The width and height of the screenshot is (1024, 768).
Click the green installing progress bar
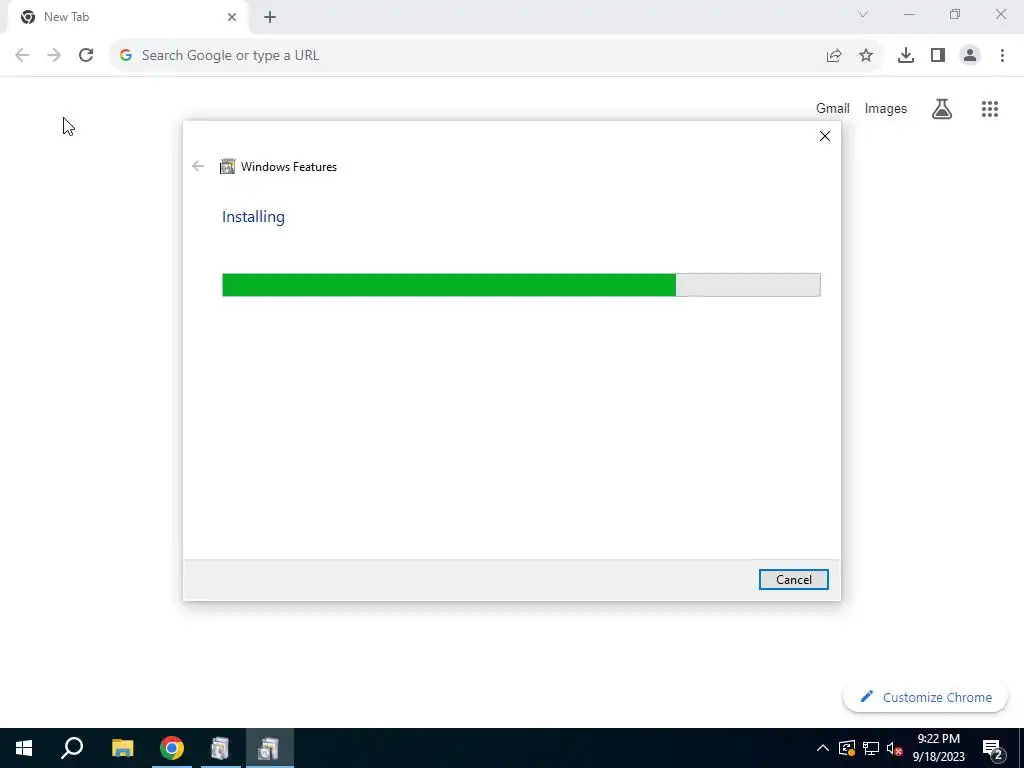click(521, 285)
